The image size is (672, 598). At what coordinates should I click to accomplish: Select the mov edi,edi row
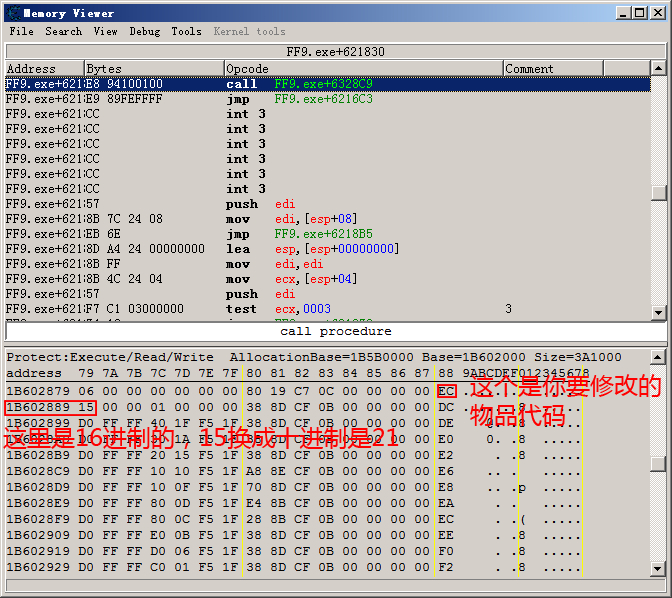pyautogui.click(x=328, y=264)
